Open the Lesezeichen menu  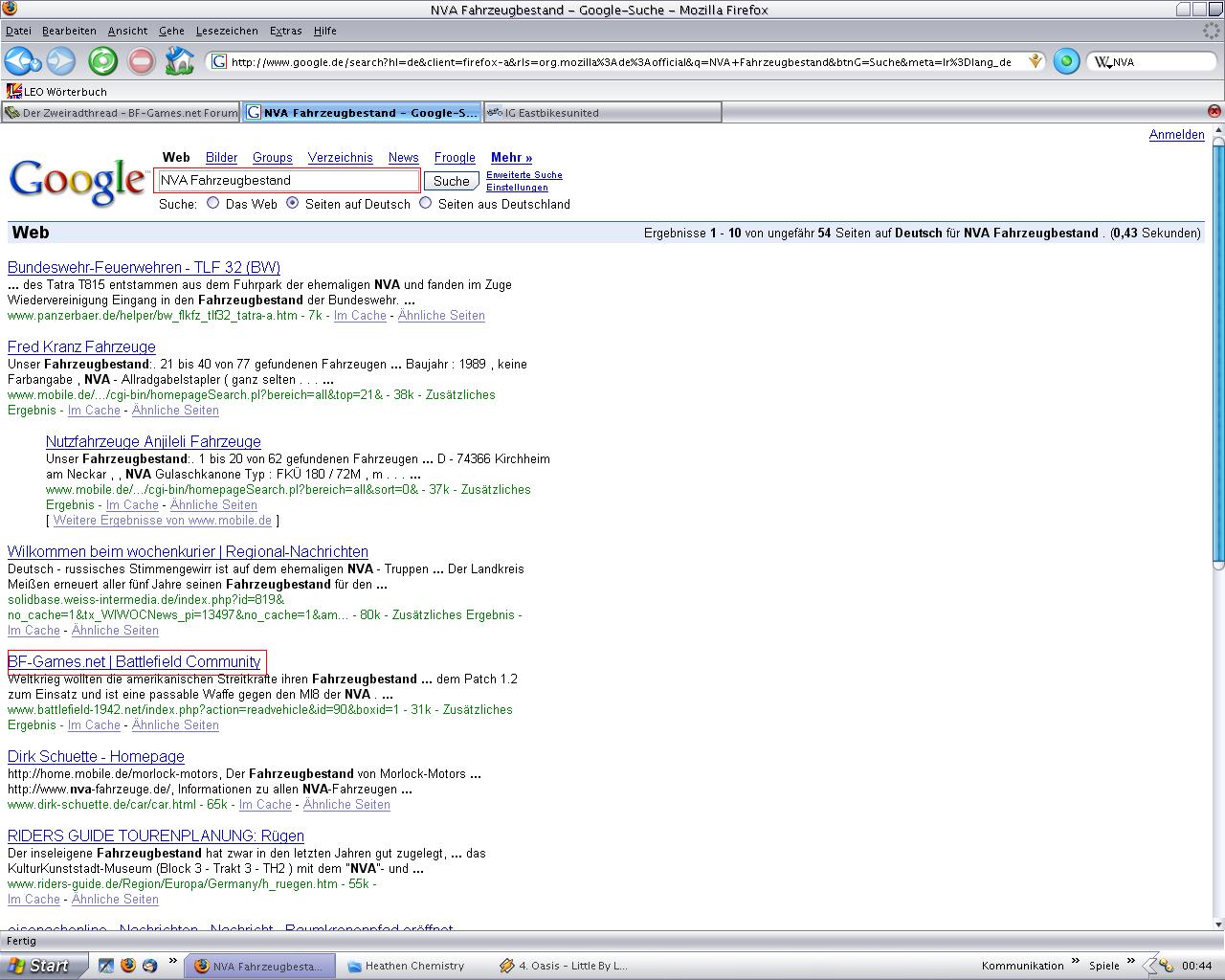227,31
